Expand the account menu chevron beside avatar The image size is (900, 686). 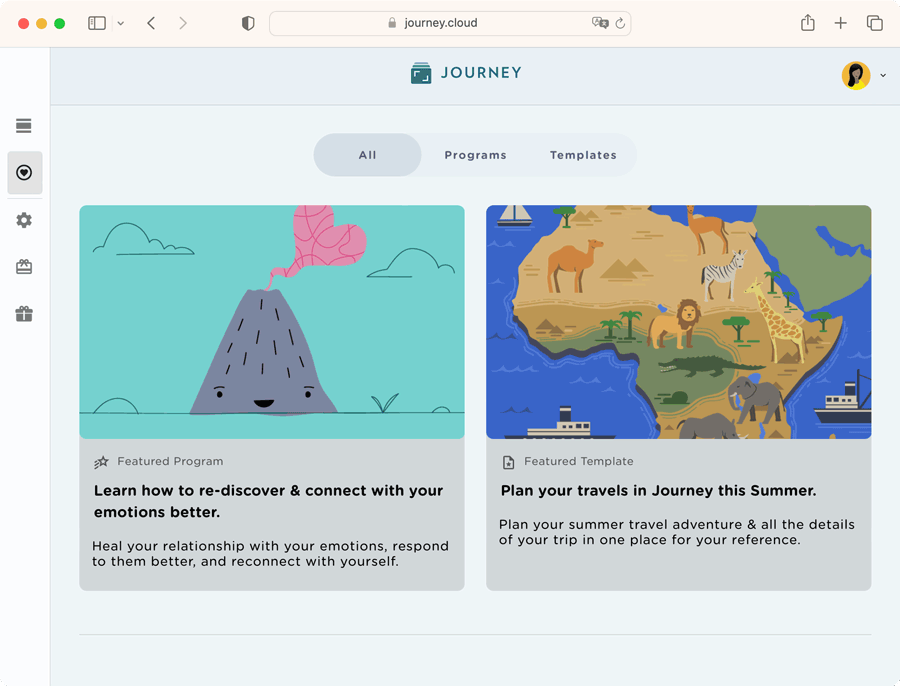[x=883, y=76]
